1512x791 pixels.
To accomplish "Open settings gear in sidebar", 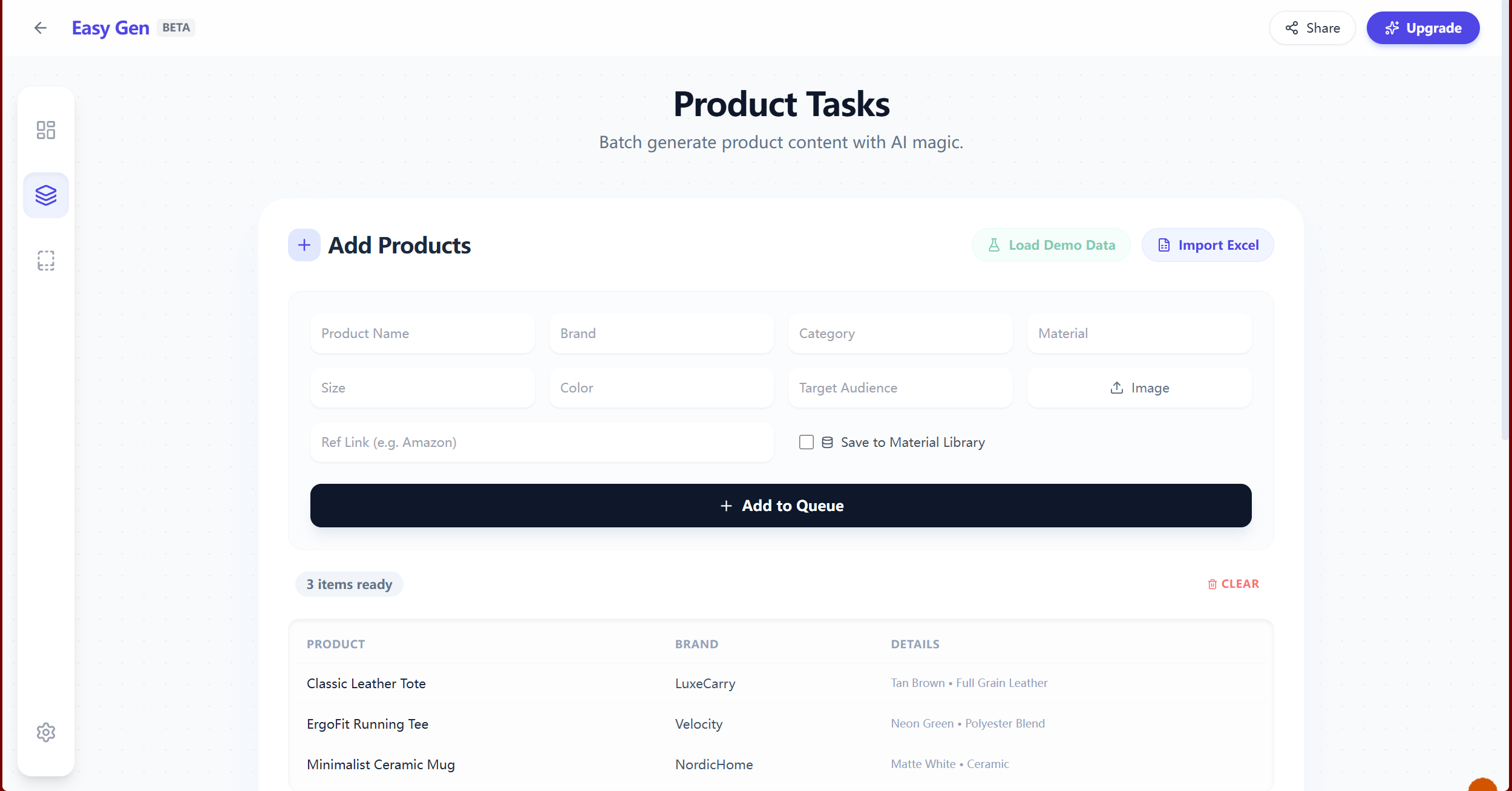I will click(46, 732).
